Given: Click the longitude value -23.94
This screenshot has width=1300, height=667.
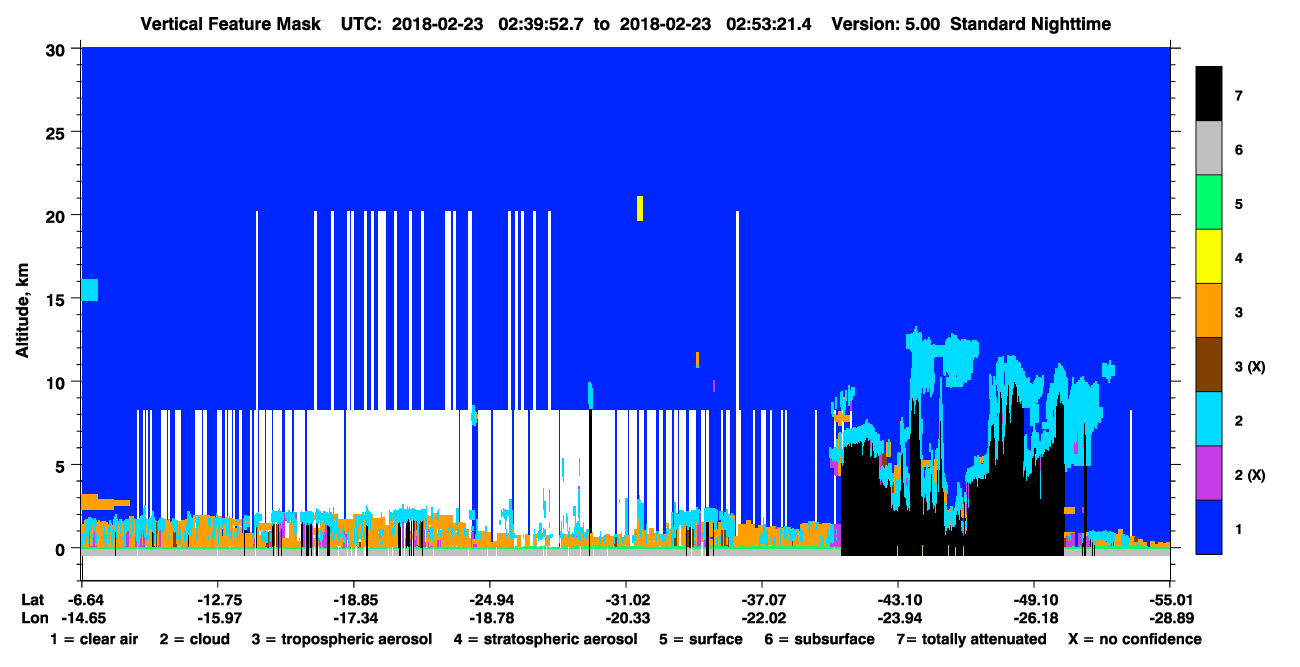Looking at the screenshot, I should [x=898, y=618].
